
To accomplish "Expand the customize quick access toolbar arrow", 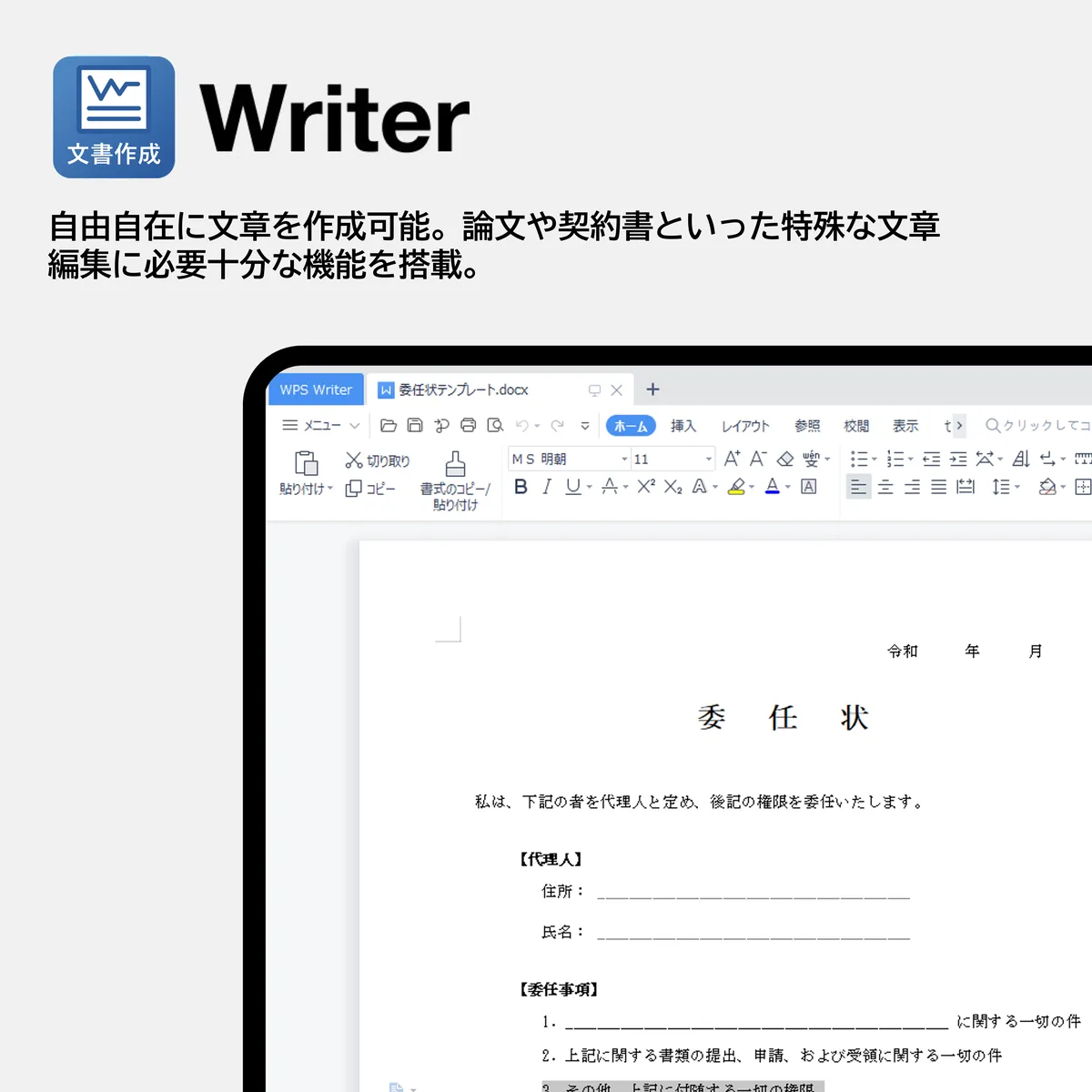I will pos(585,425).
